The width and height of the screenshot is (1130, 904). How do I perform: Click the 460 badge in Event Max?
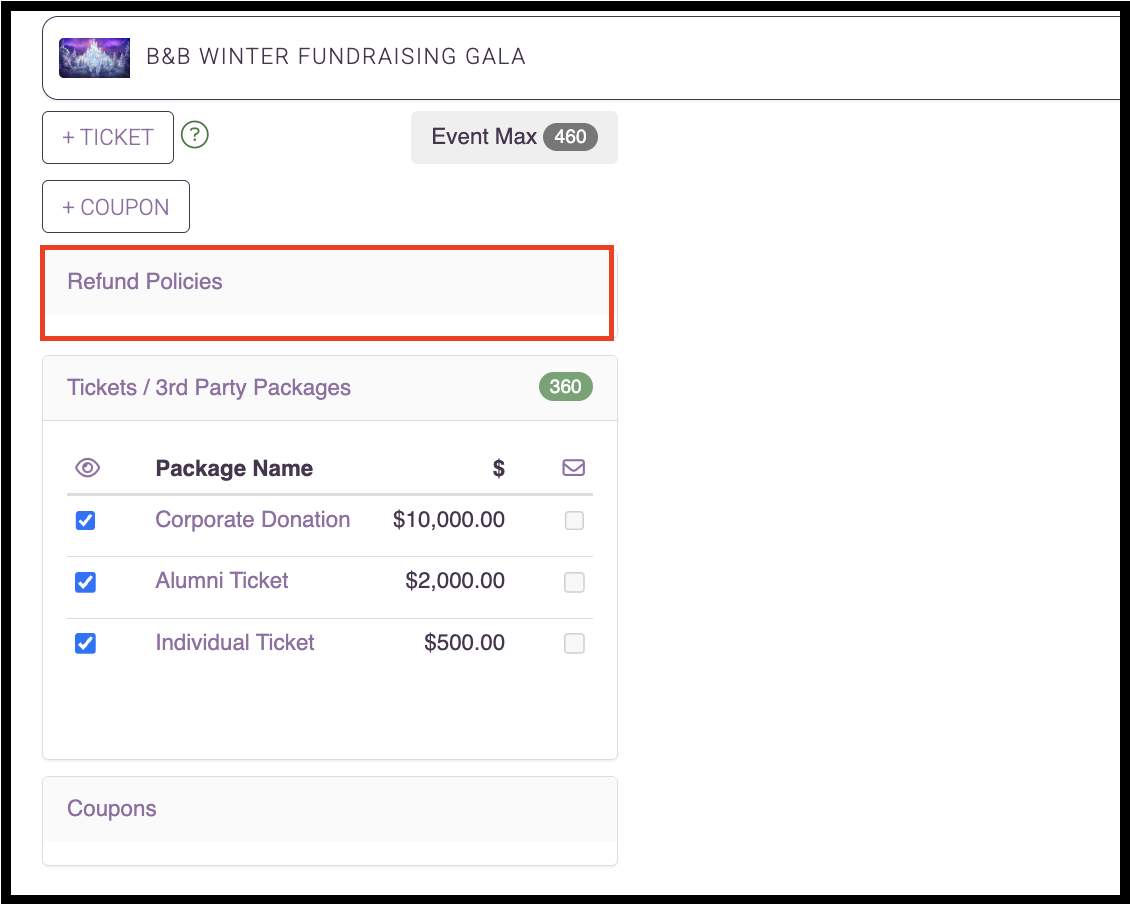click(570, 137)
